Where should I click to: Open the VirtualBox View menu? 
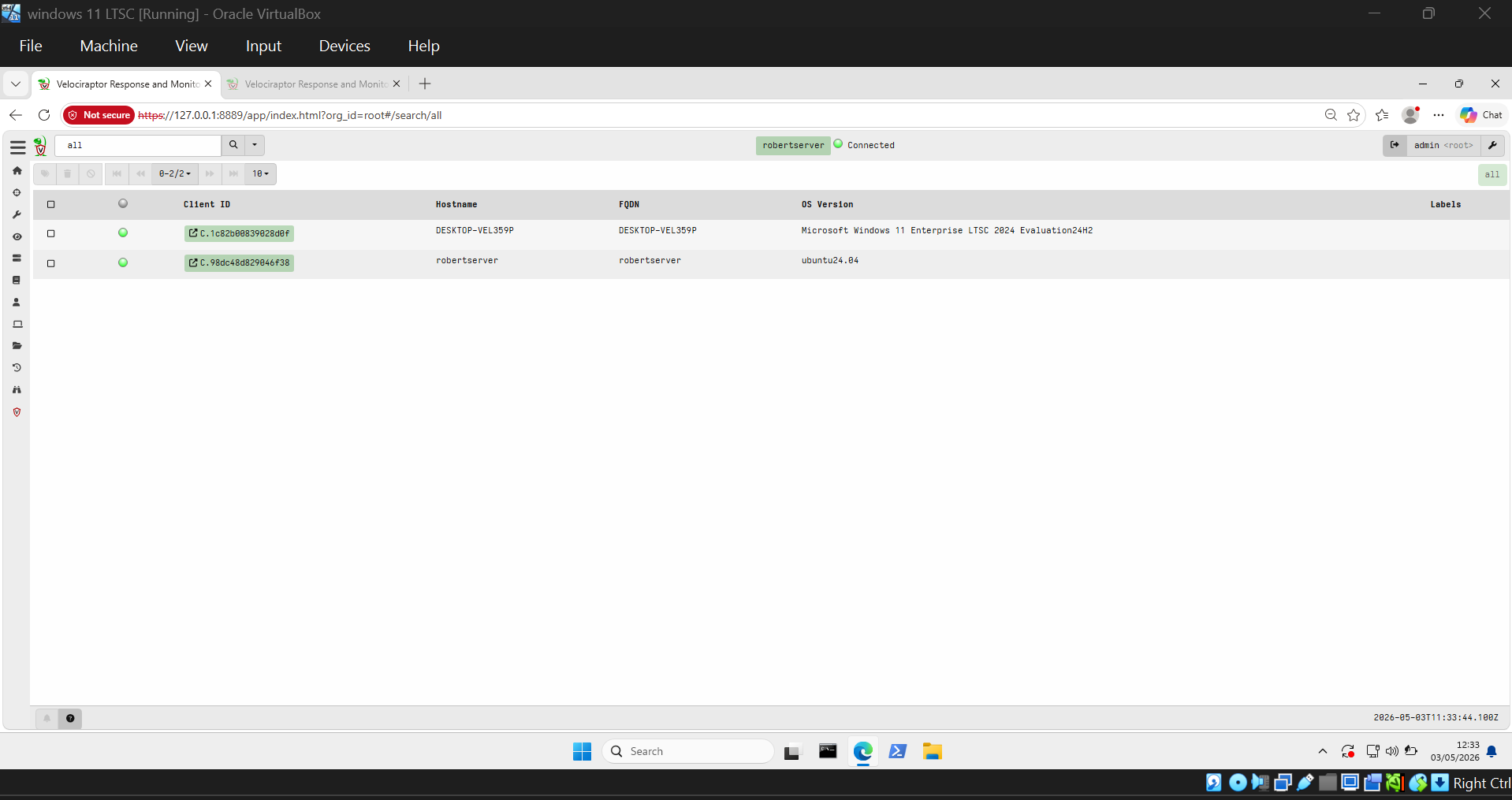(192, 46)
